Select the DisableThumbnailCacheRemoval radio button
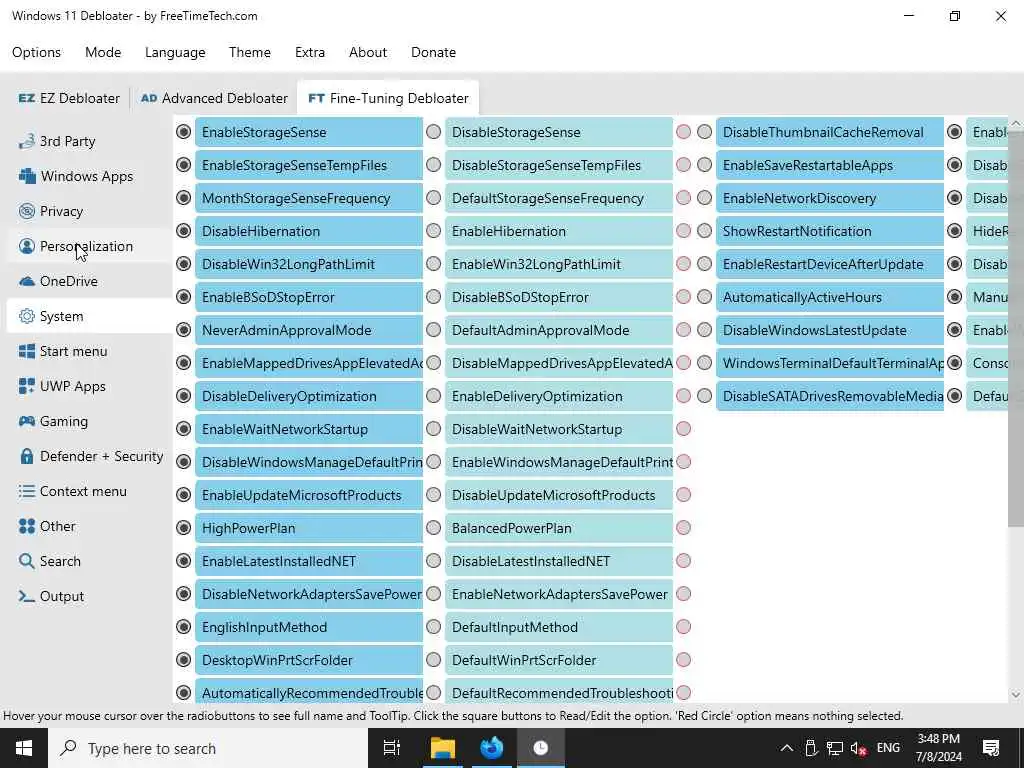1024x768 pixels. pos(704,132)
